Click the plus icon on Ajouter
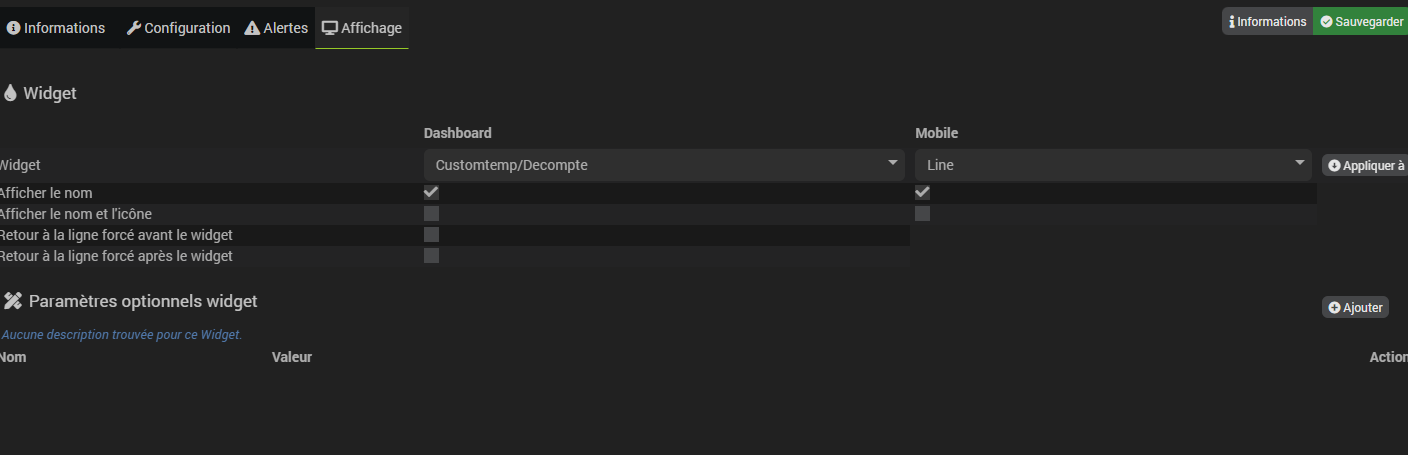The width and height of the screenshot is (1408, 455). [x=1334, y=308]
